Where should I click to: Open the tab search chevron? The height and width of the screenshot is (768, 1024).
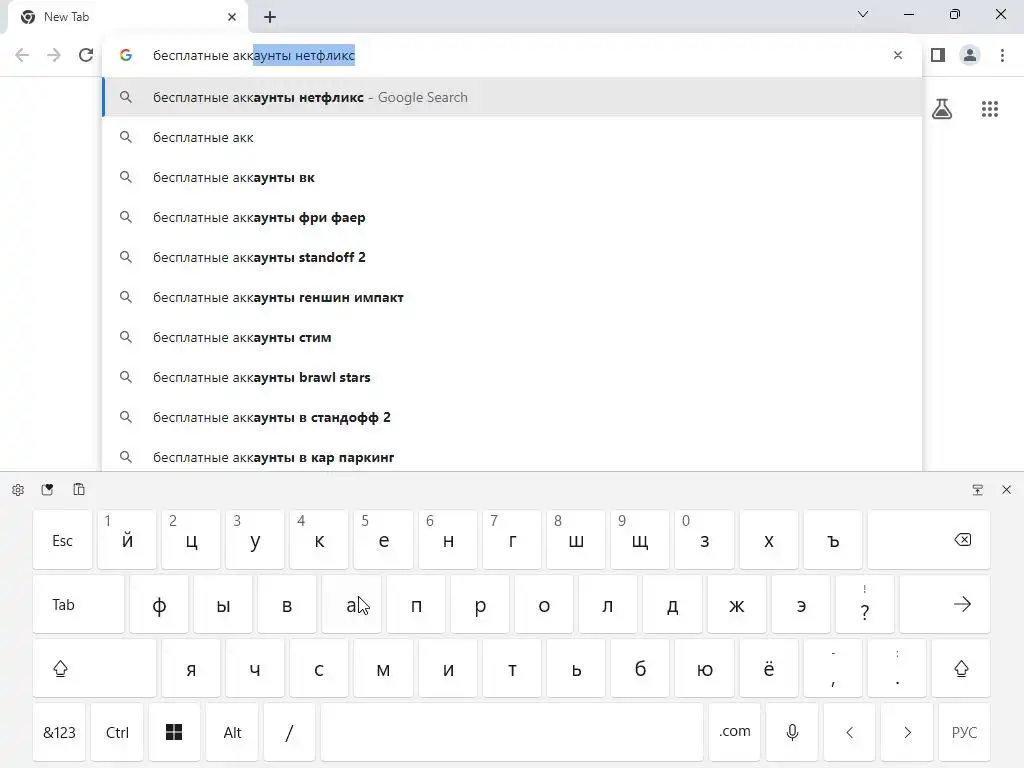tap(863, 14)
